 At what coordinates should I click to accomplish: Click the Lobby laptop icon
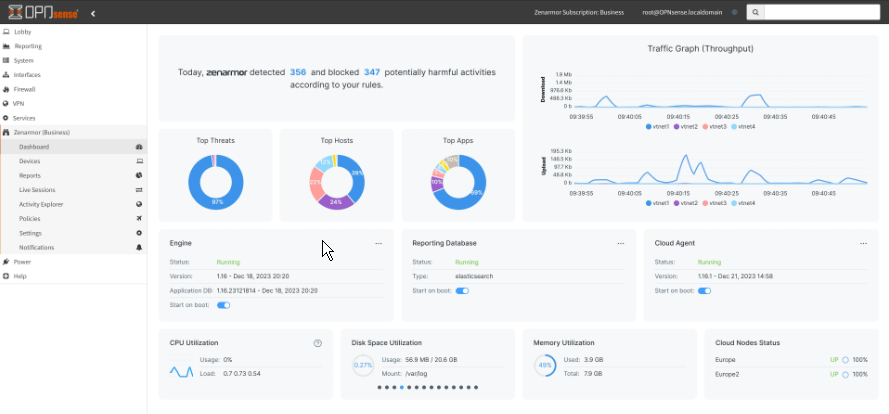click(6, 32)
